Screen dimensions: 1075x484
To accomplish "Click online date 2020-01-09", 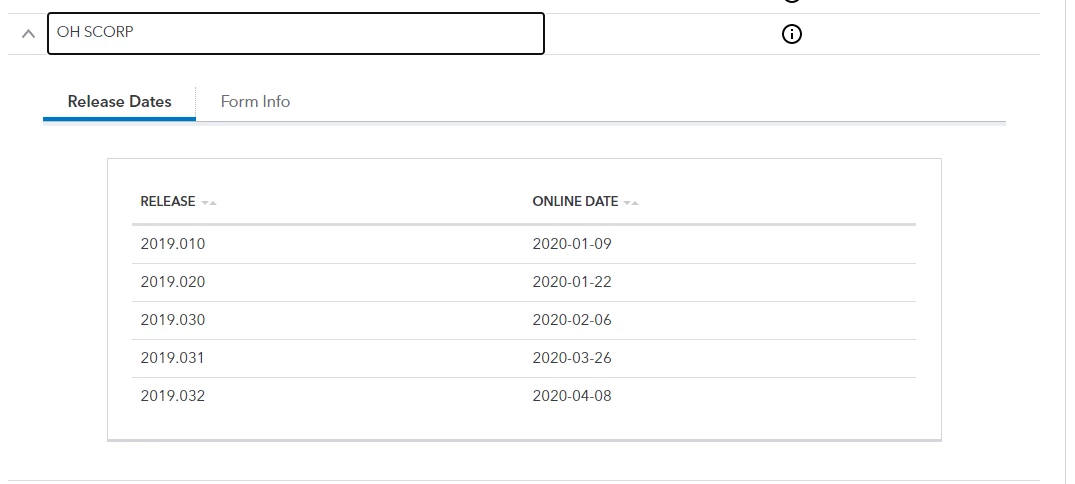I will coord(572,244).
